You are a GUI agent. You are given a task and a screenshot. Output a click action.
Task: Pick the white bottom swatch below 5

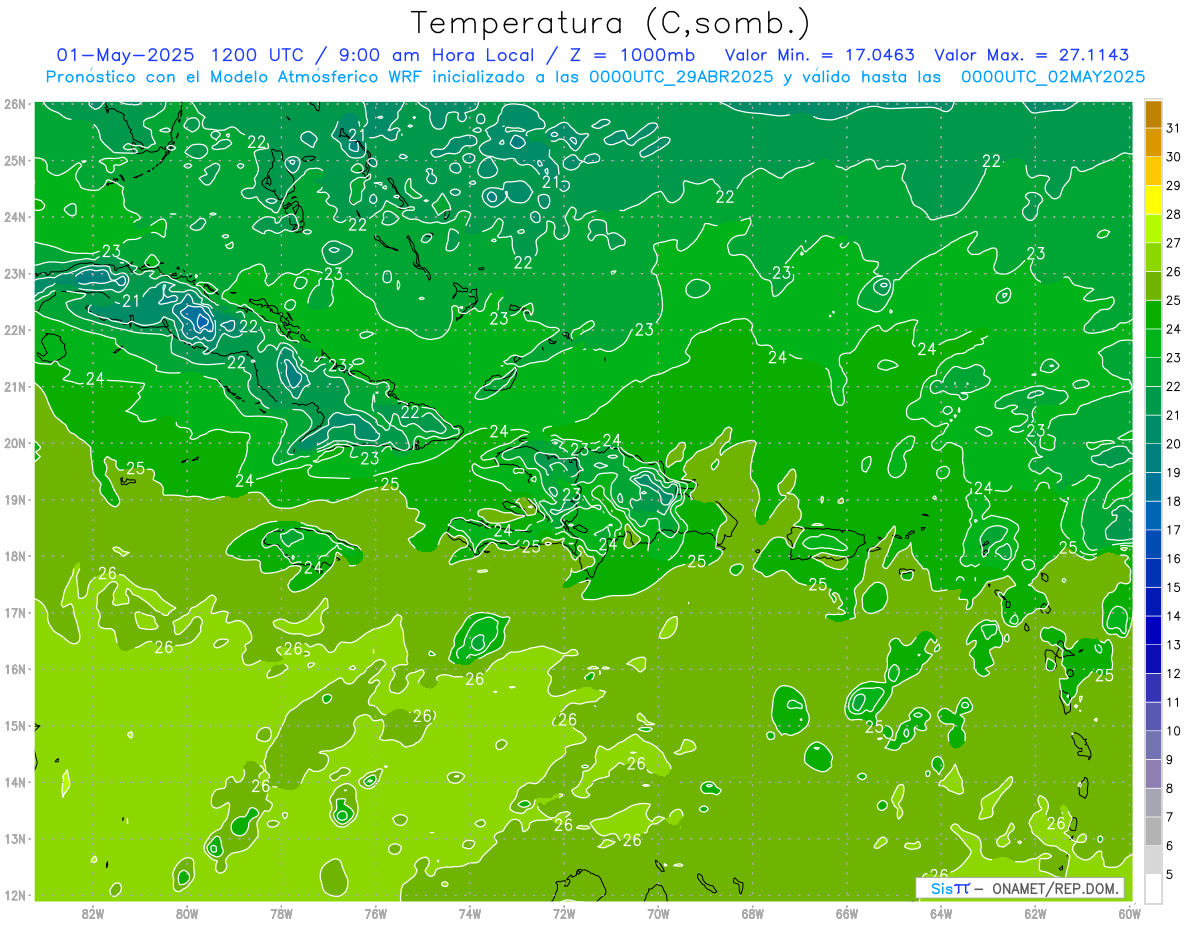coord(1153,888)
